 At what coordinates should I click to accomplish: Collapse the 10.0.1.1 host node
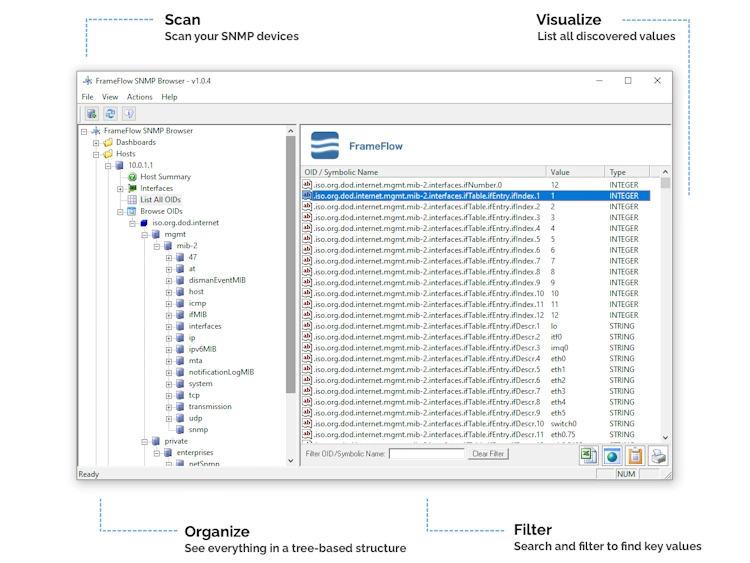(108, 166)
